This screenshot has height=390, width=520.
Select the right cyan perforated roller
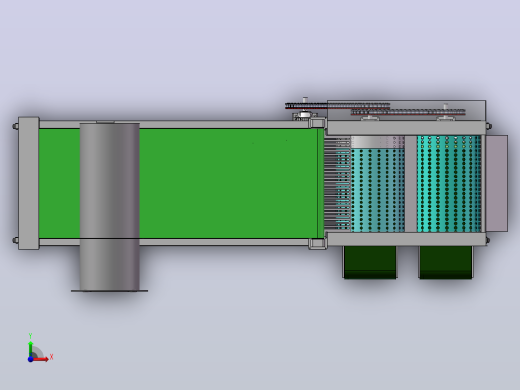point(449,184)
